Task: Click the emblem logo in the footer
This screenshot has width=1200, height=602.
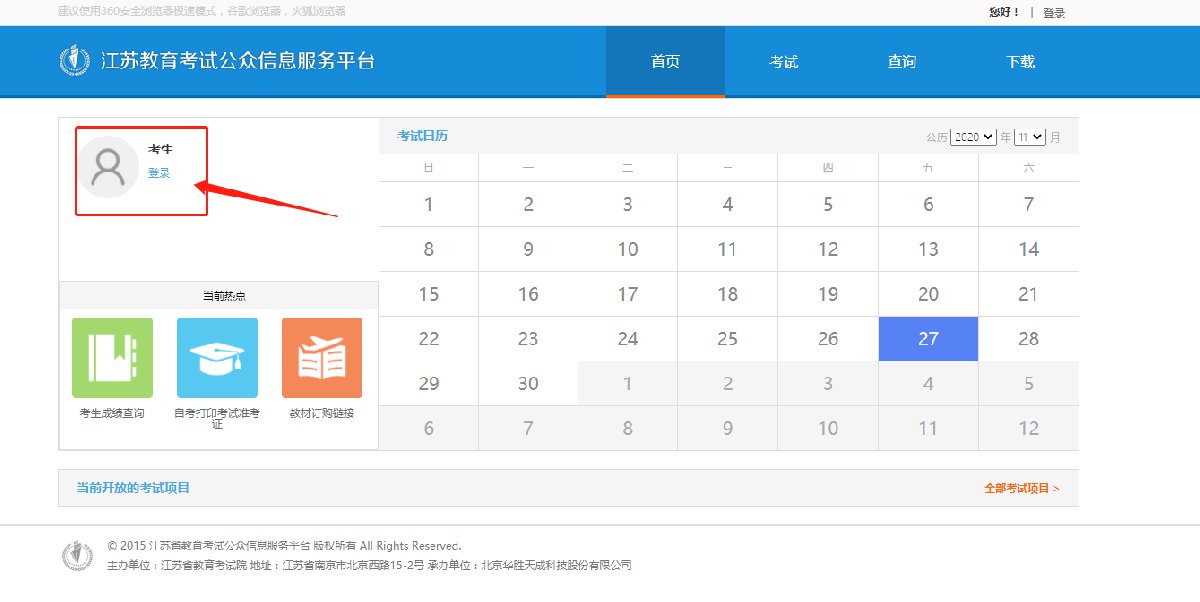Action: click(x=78, y=556)
